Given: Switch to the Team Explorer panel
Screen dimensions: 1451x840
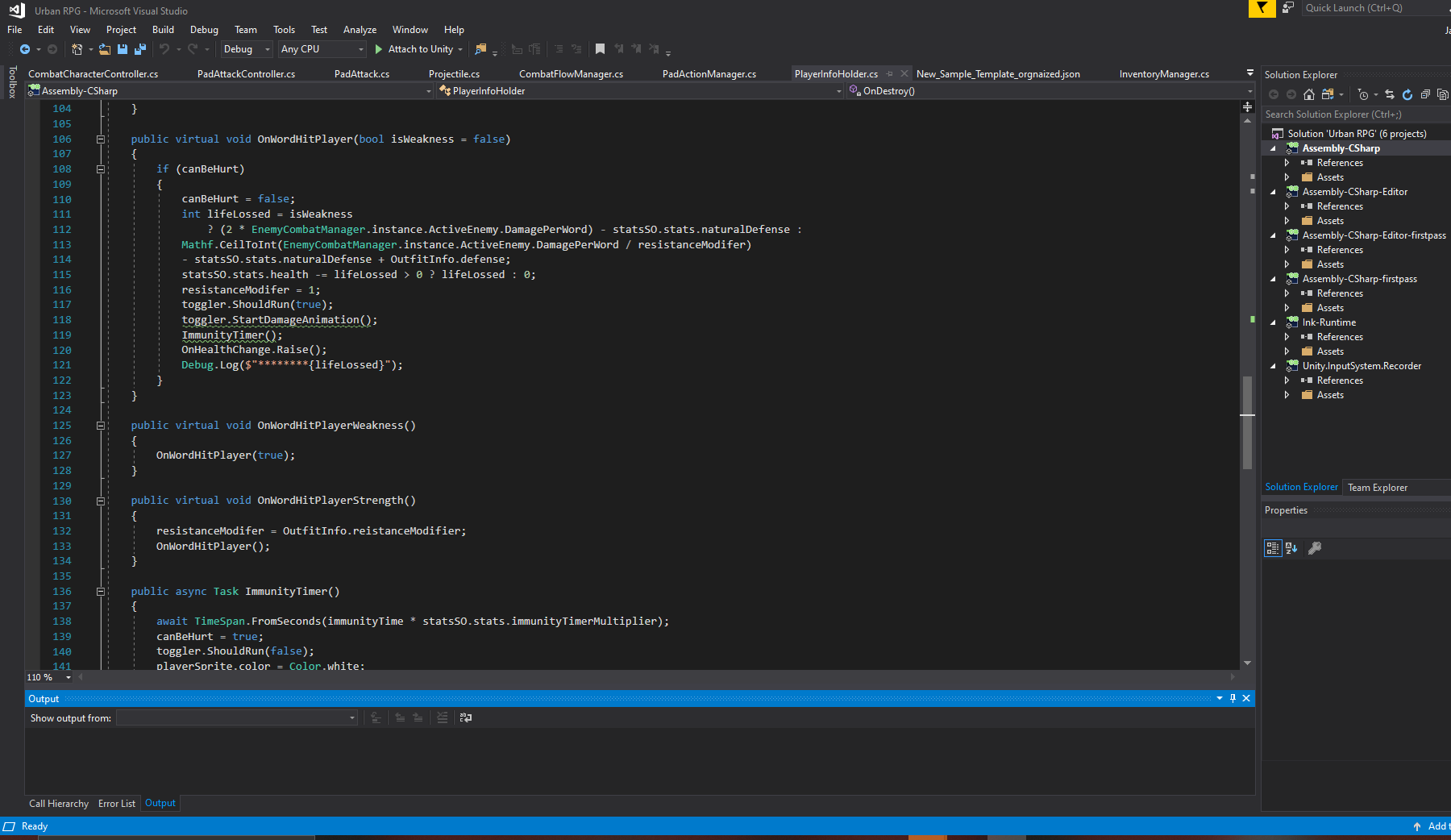Looking at the screenshot, I should (x=1378, y=487).
